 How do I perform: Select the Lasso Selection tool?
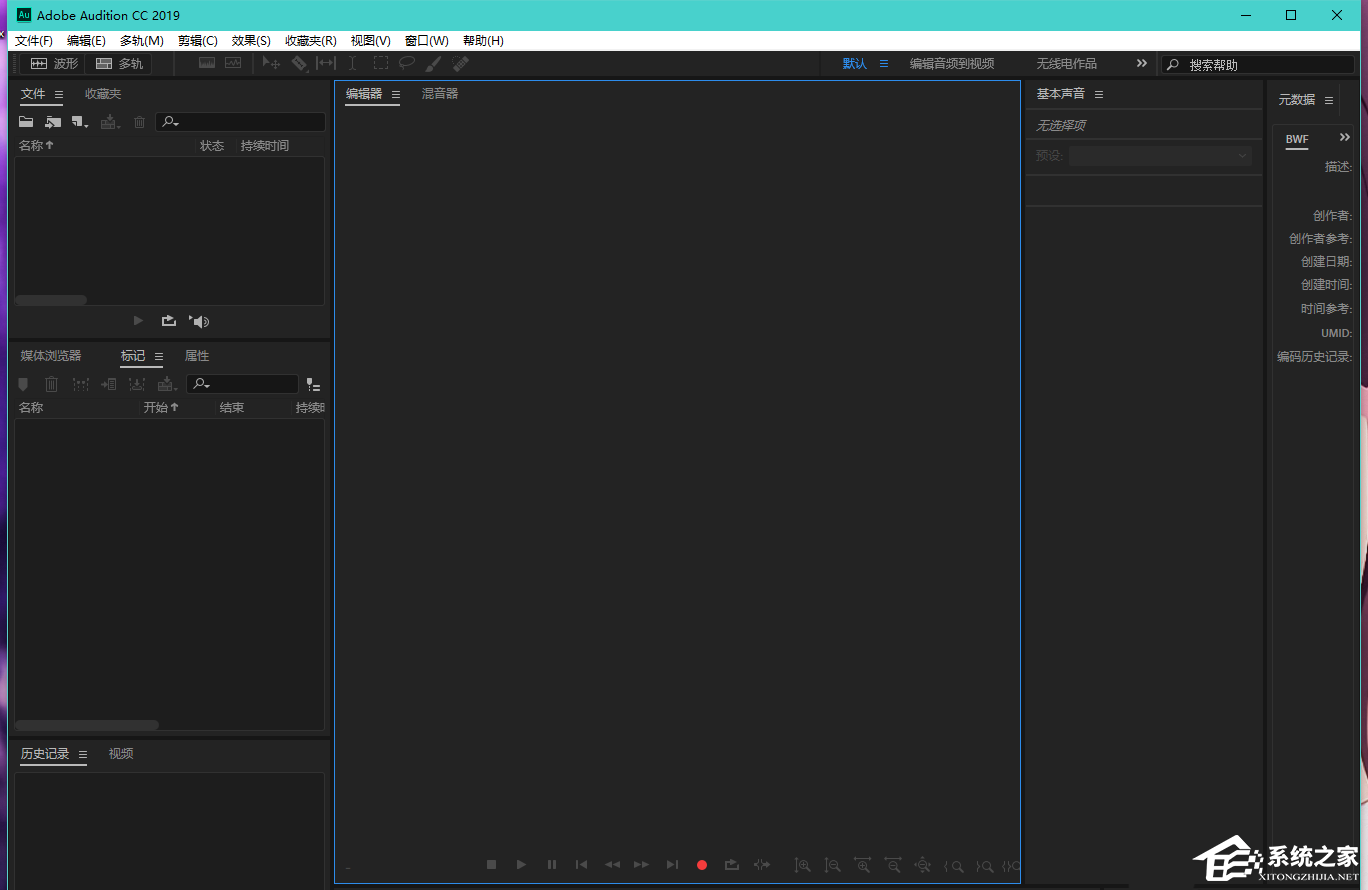tap(407, 63)
